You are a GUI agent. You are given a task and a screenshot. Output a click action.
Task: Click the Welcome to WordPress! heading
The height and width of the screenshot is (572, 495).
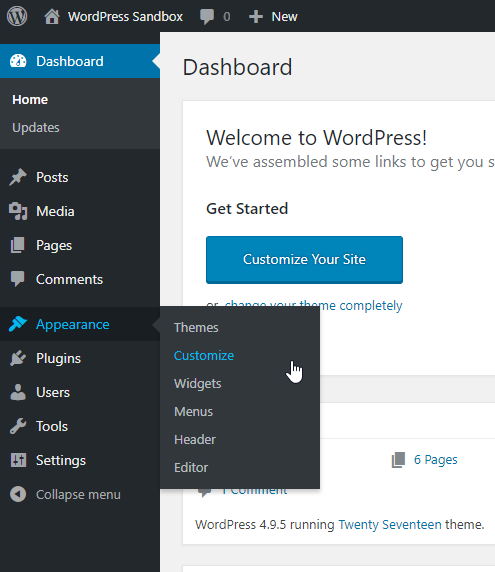pyautogui.click(x=316, y=138)
